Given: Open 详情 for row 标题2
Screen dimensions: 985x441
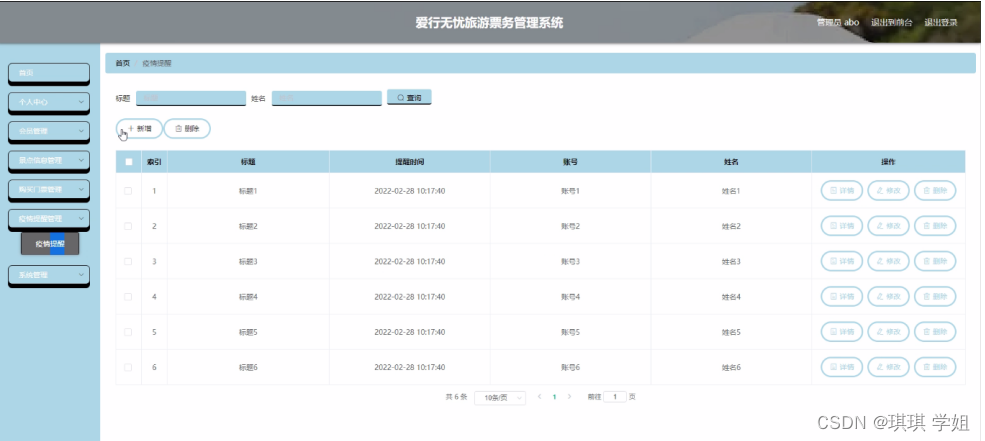Looking at the screenshot, I should [841, 226].
